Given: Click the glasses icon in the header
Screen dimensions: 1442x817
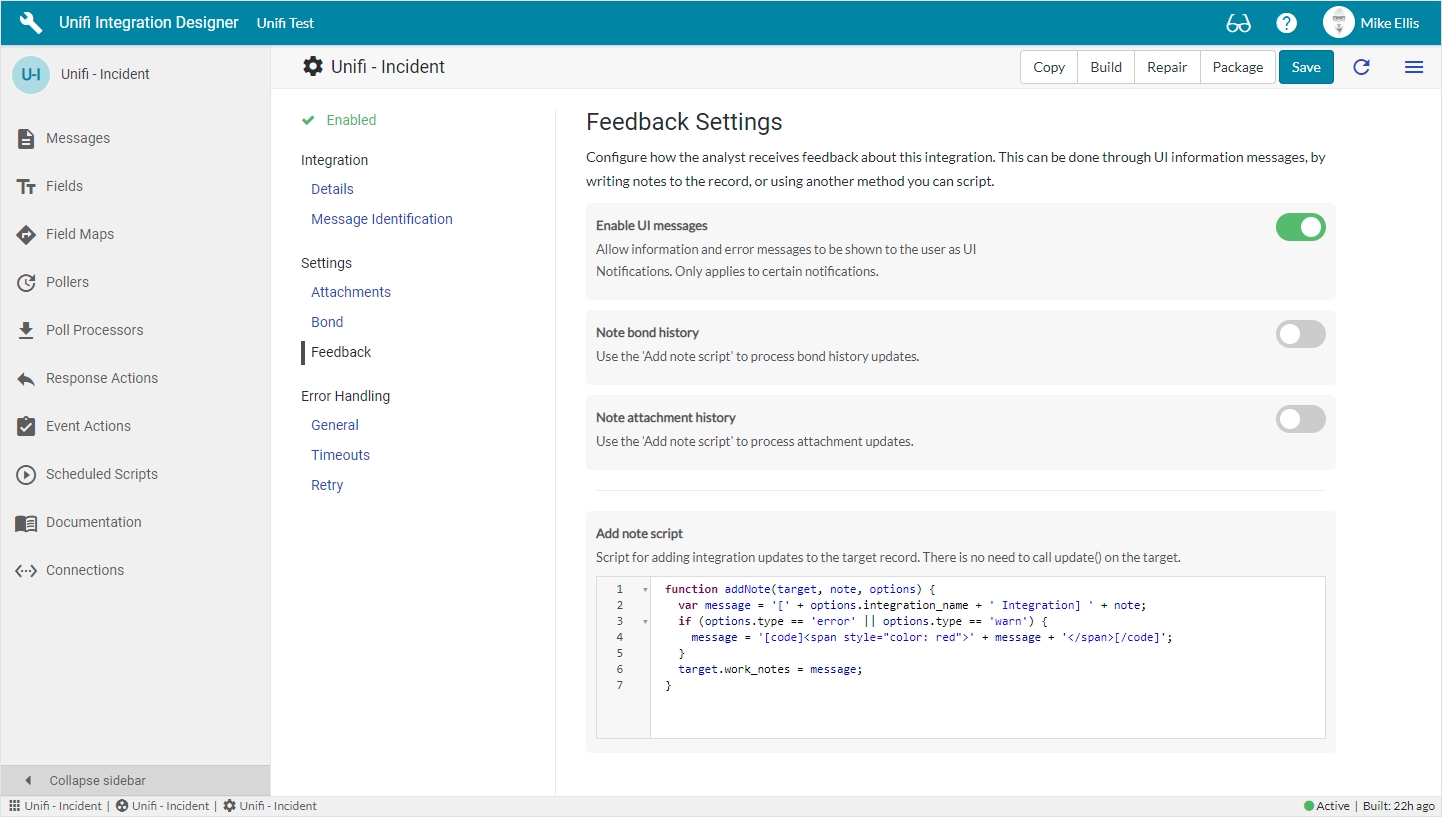Looking at the screenshot, I should [x=1238, y=23].
